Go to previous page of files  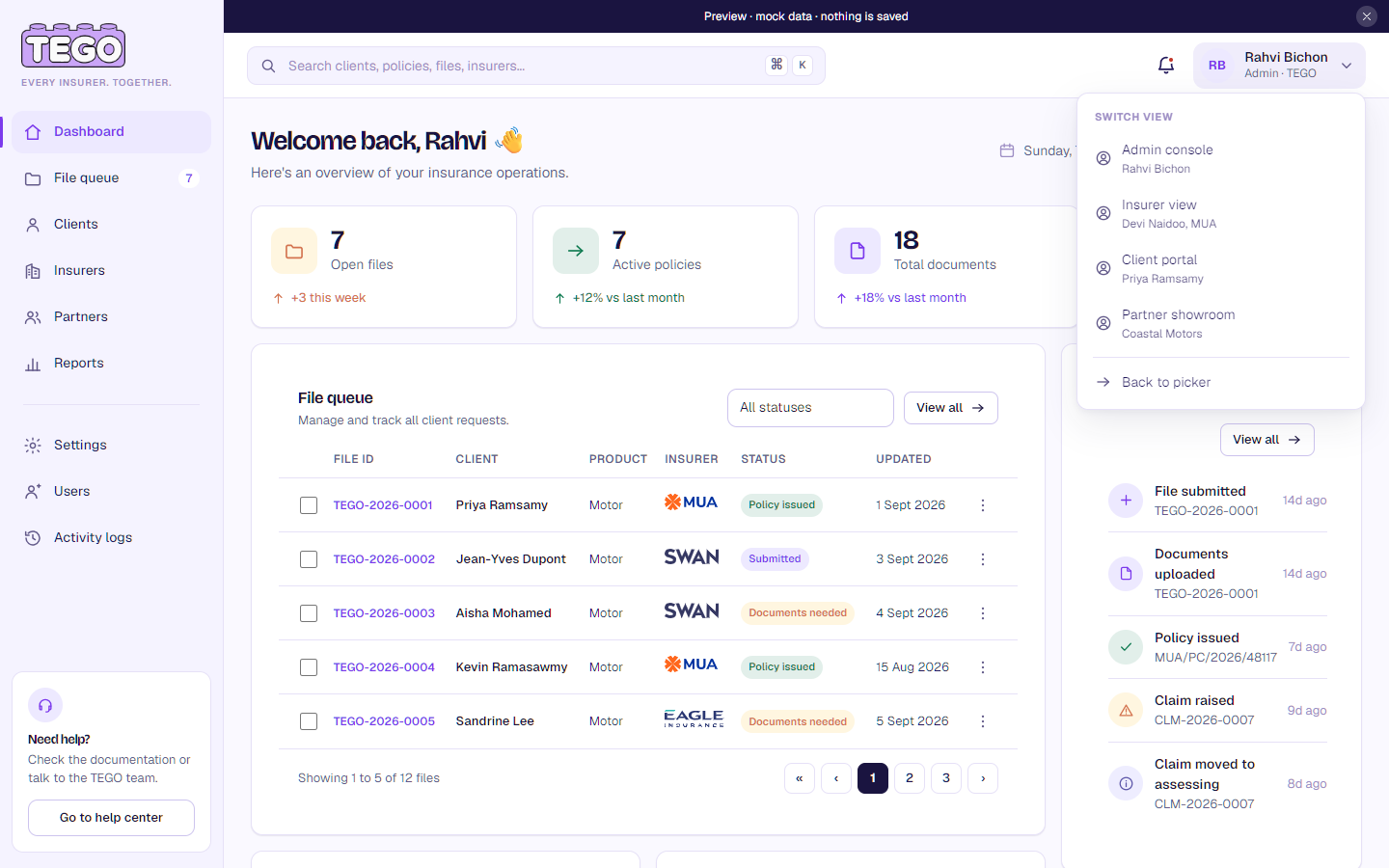(x=836, y=778)
